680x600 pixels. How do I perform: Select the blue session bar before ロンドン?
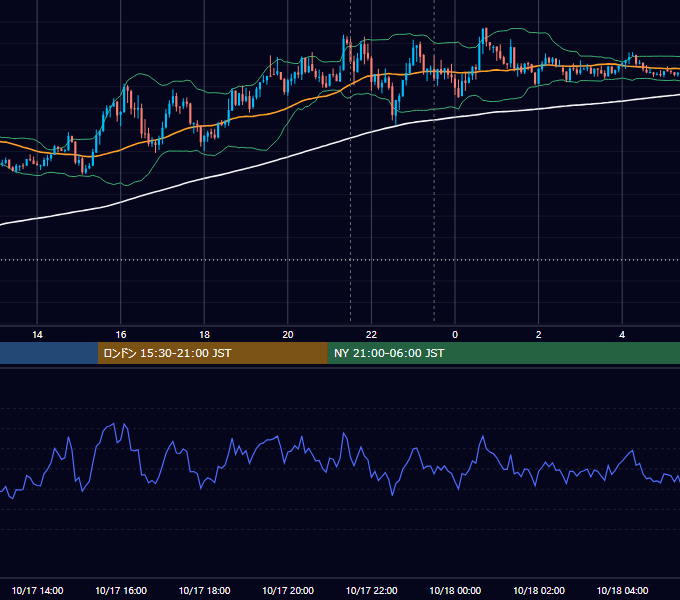click(x=49, y=353)
